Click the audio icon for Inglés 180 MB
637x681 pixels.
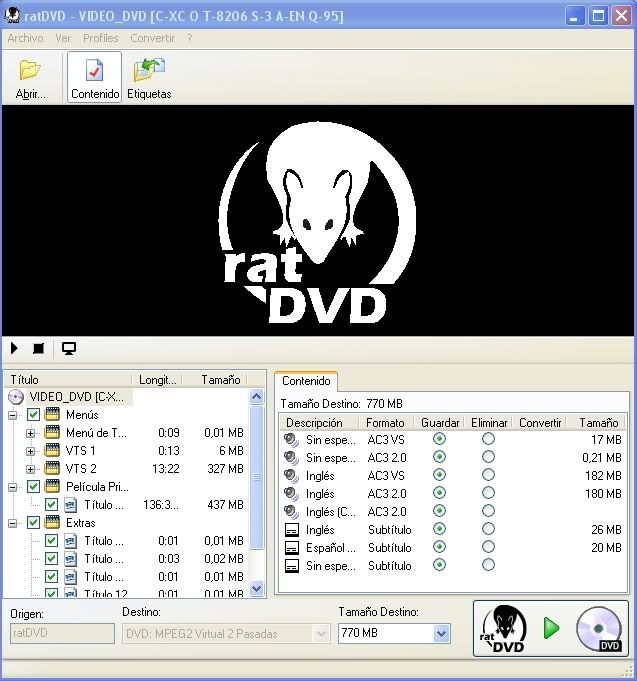tap(291, 494)
